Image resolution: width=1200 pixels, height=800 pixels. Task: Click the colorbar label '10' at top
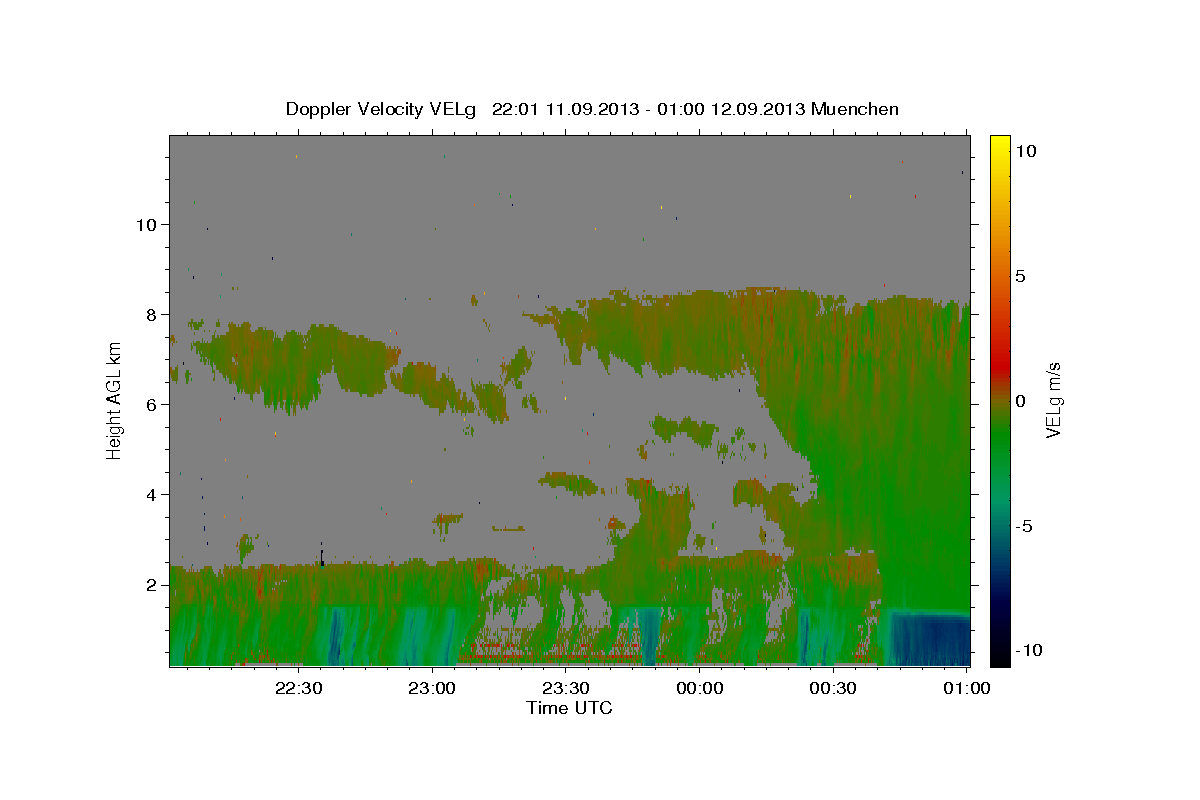pos(1026,150)
